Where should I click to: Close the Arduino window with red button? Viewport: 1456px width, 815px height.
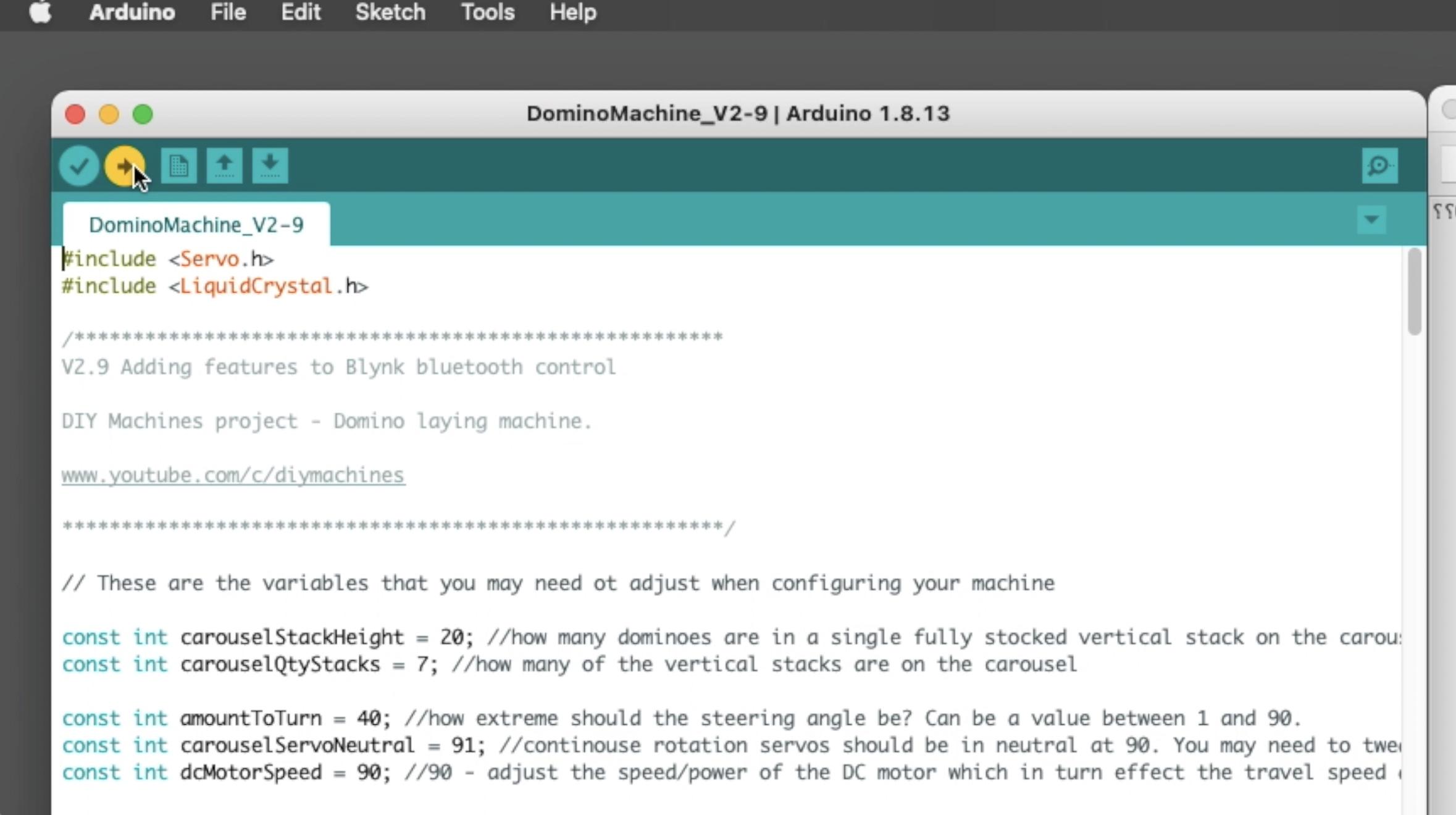(75, 114)
